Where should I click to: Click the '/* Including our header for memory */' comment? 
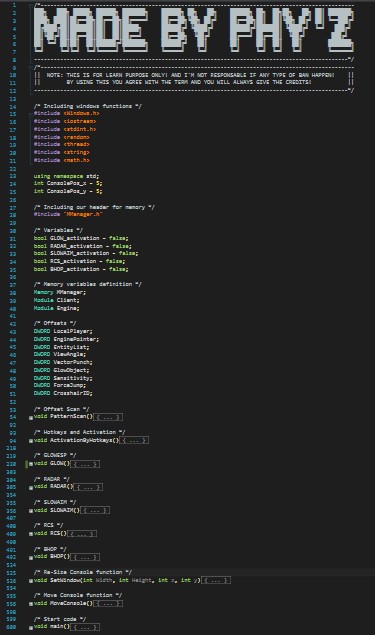pyautogui.click(x=94, y=207)
